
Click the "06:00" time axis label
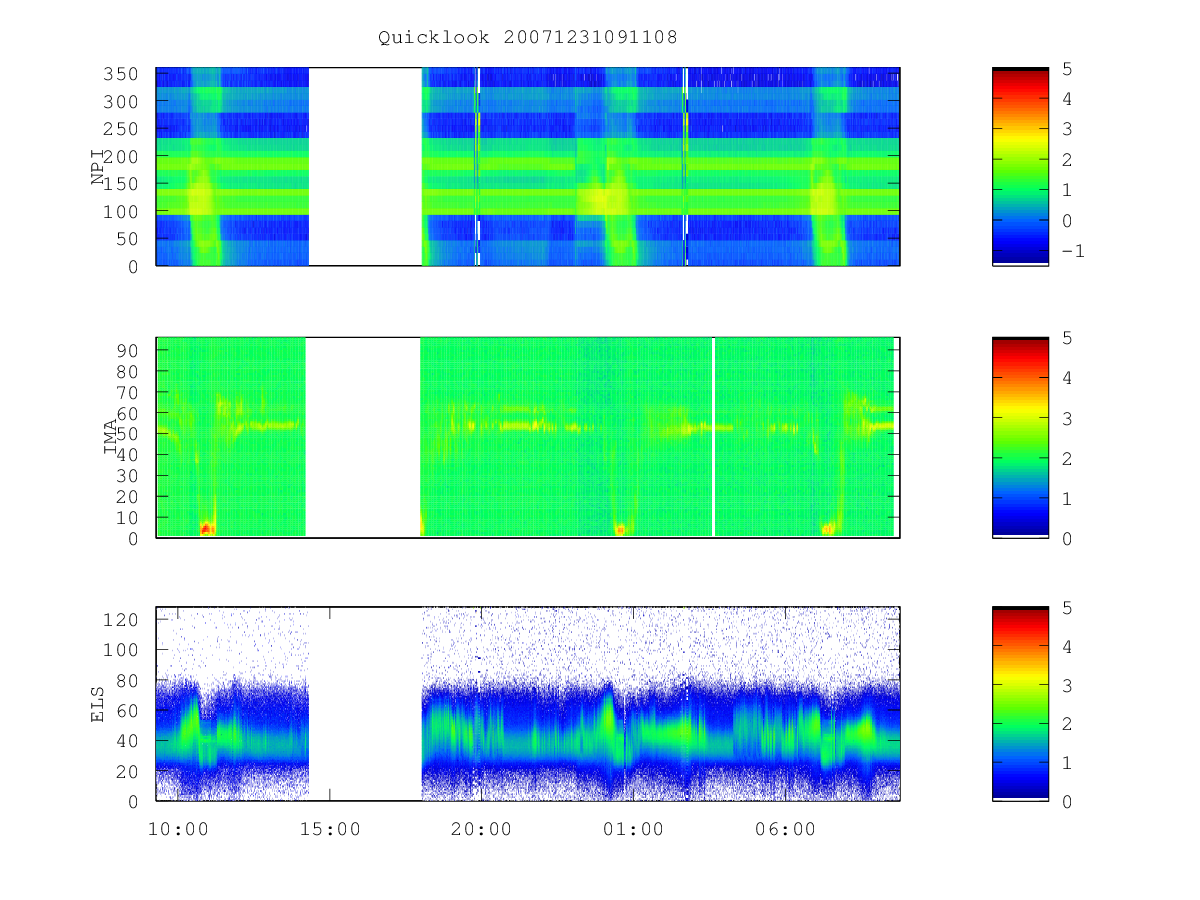pyautogui.click(x=786, y=830)
